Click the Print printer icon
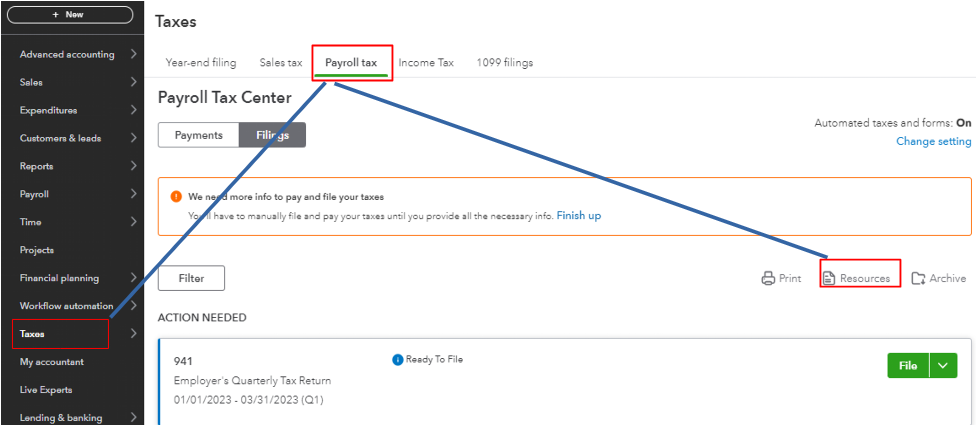 click(x=768, y=278)
